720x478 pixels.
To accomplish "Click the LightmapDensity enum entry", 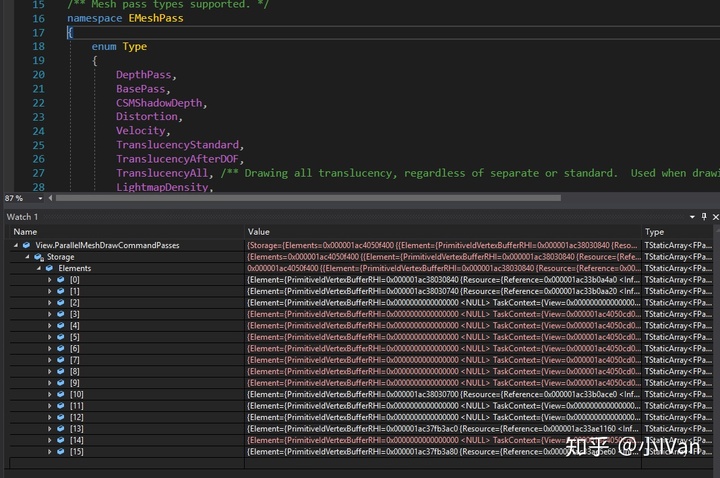I will (162, 187).
